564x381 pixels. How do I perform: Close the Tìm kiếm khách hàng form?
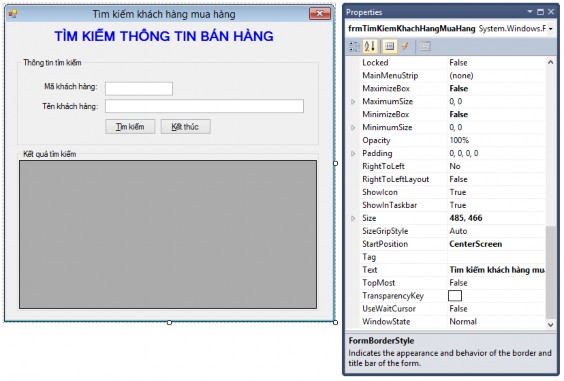click(320, 14)
